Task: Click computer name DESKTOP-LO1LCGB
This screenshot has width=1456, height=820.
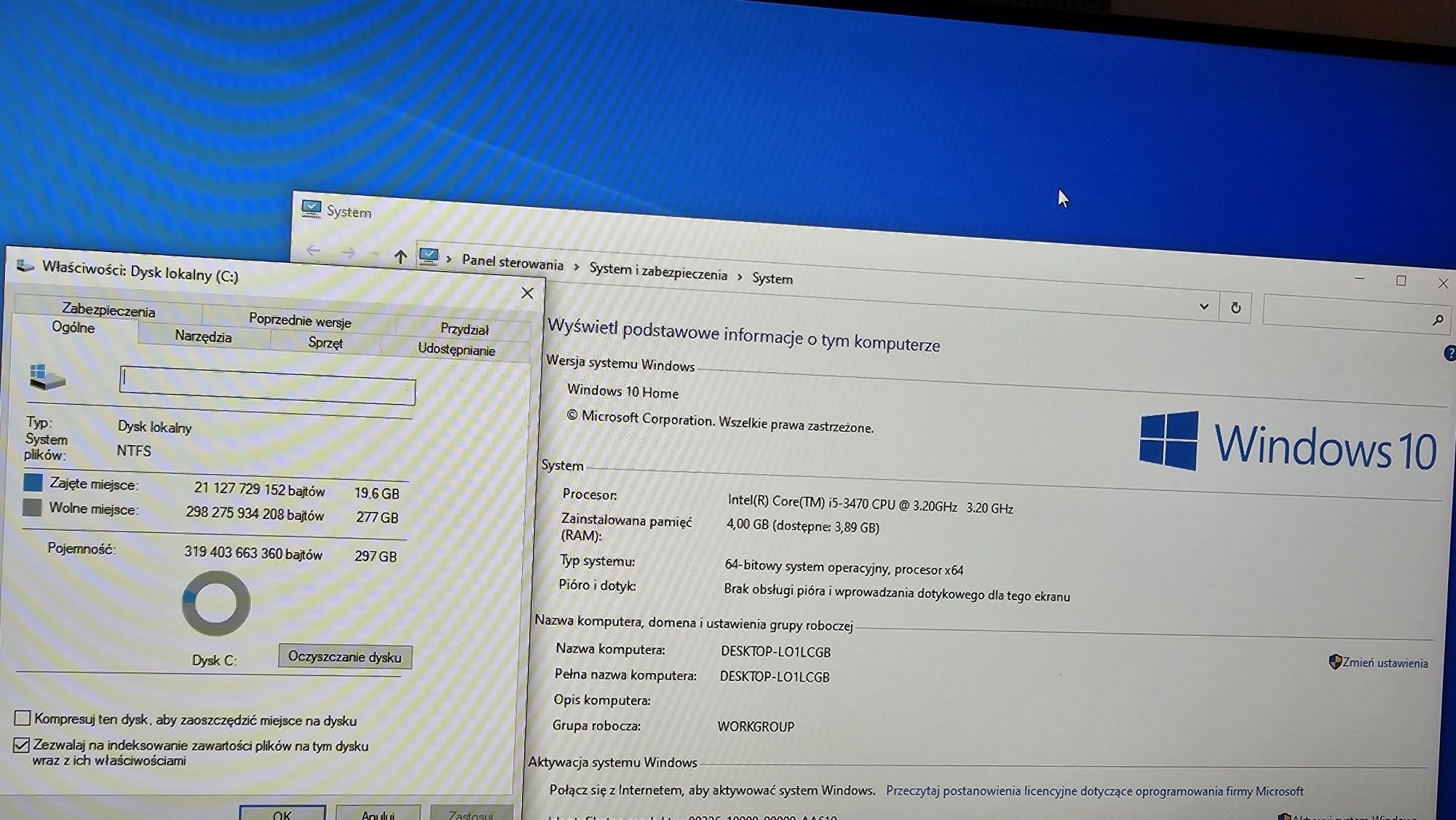Action: [775, 652]
